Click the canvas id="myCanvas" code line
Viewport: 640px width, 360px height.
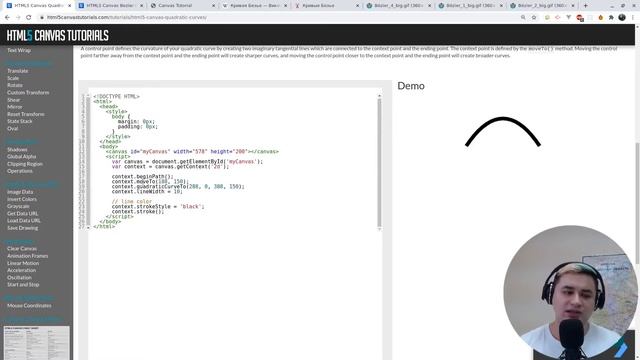pos(192,151)
